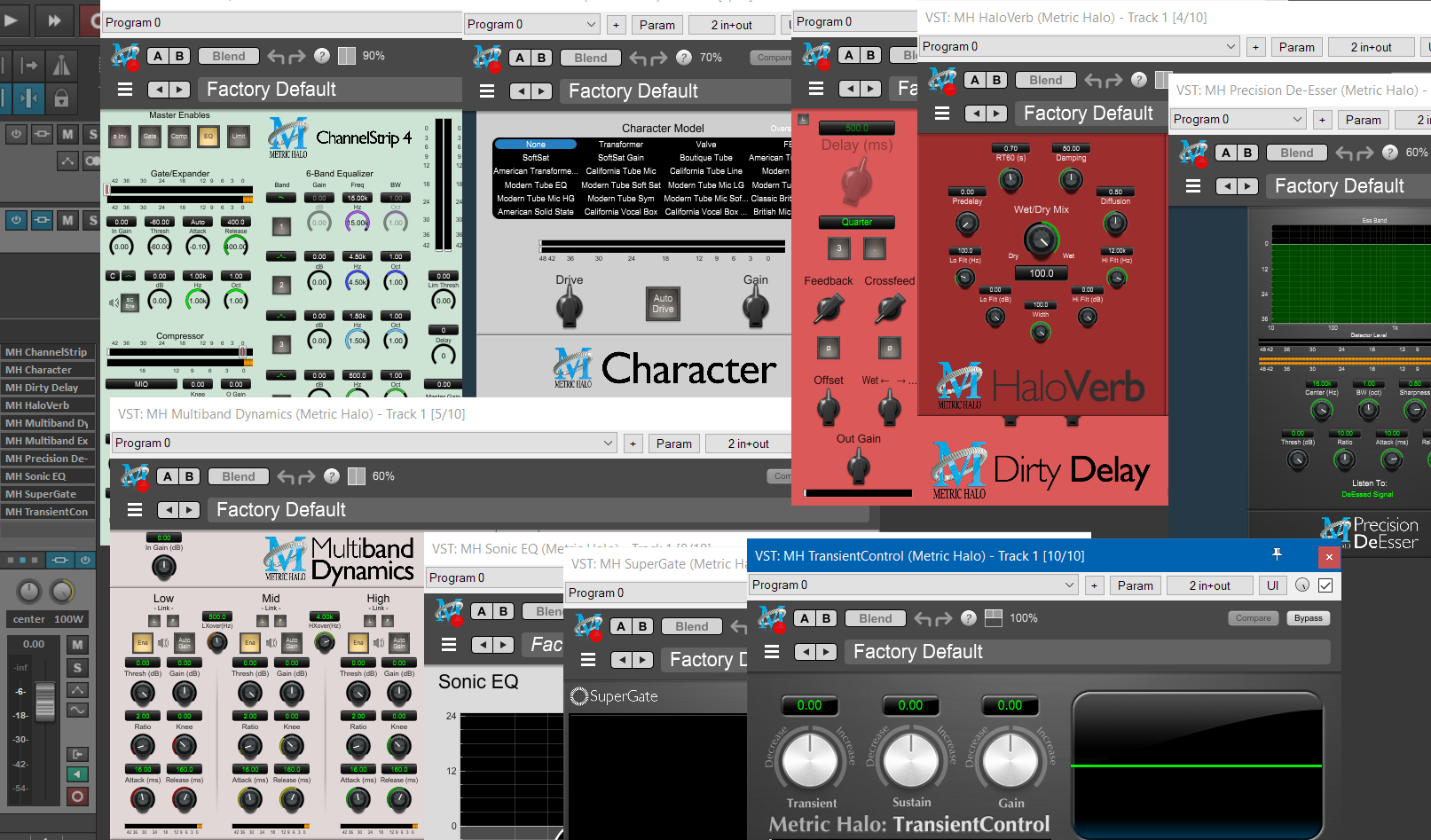1431x840 pixels.
Task: Click the layout size icon in TransientControl
Action: point(994,618)
